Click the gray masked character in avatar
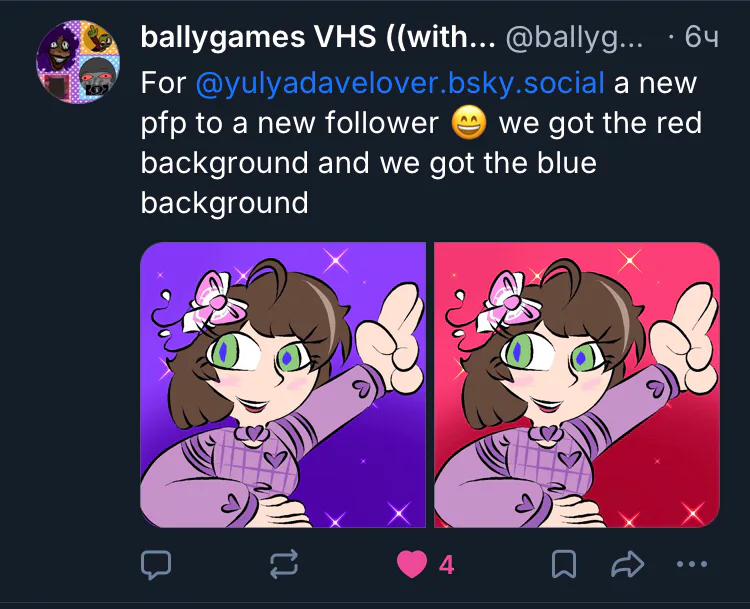The image size is (750, 609). pos(99,78)
